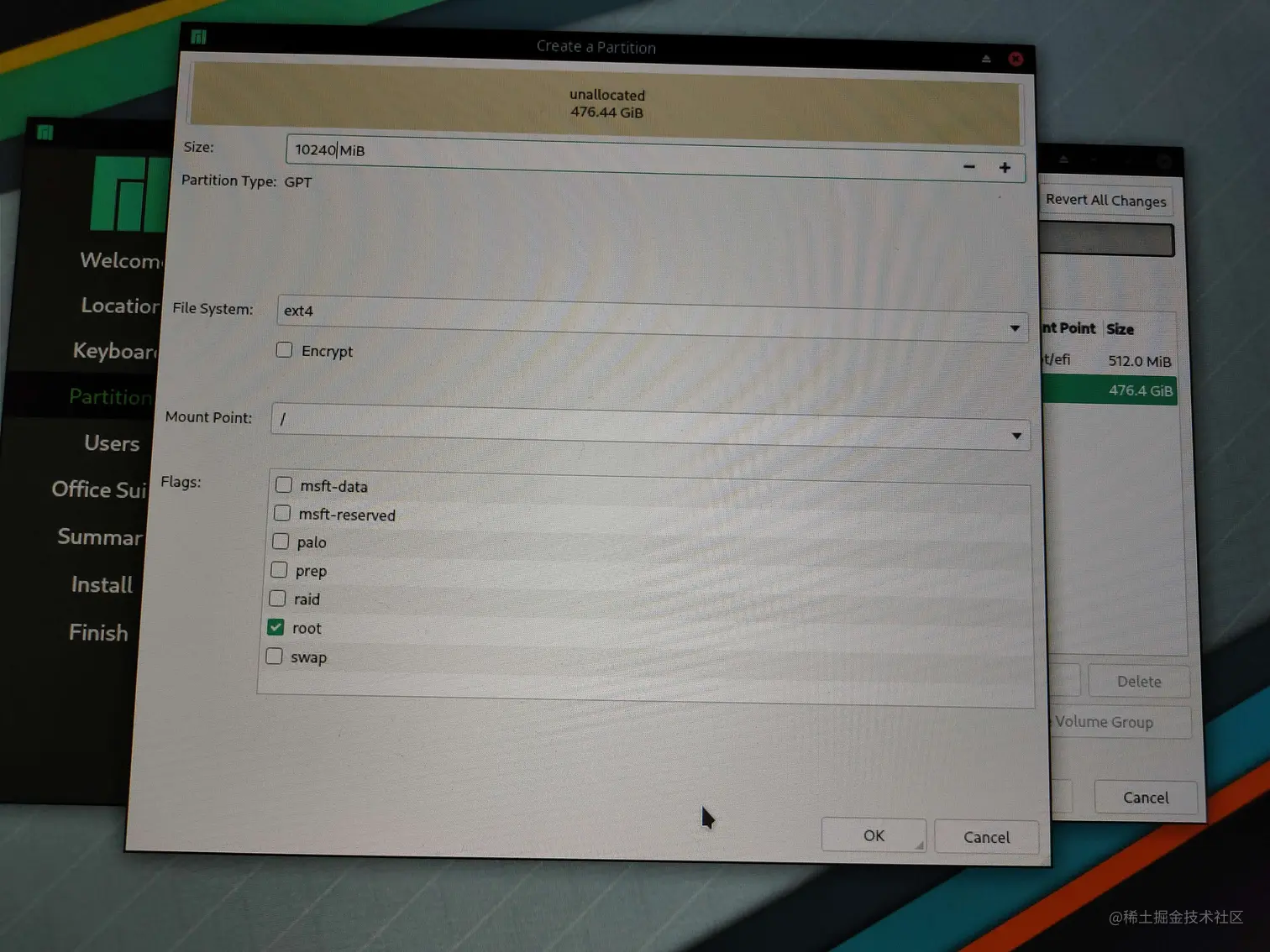Click the GPT partition type value
Screen dimensions: 1270x952
coord(298,182)
